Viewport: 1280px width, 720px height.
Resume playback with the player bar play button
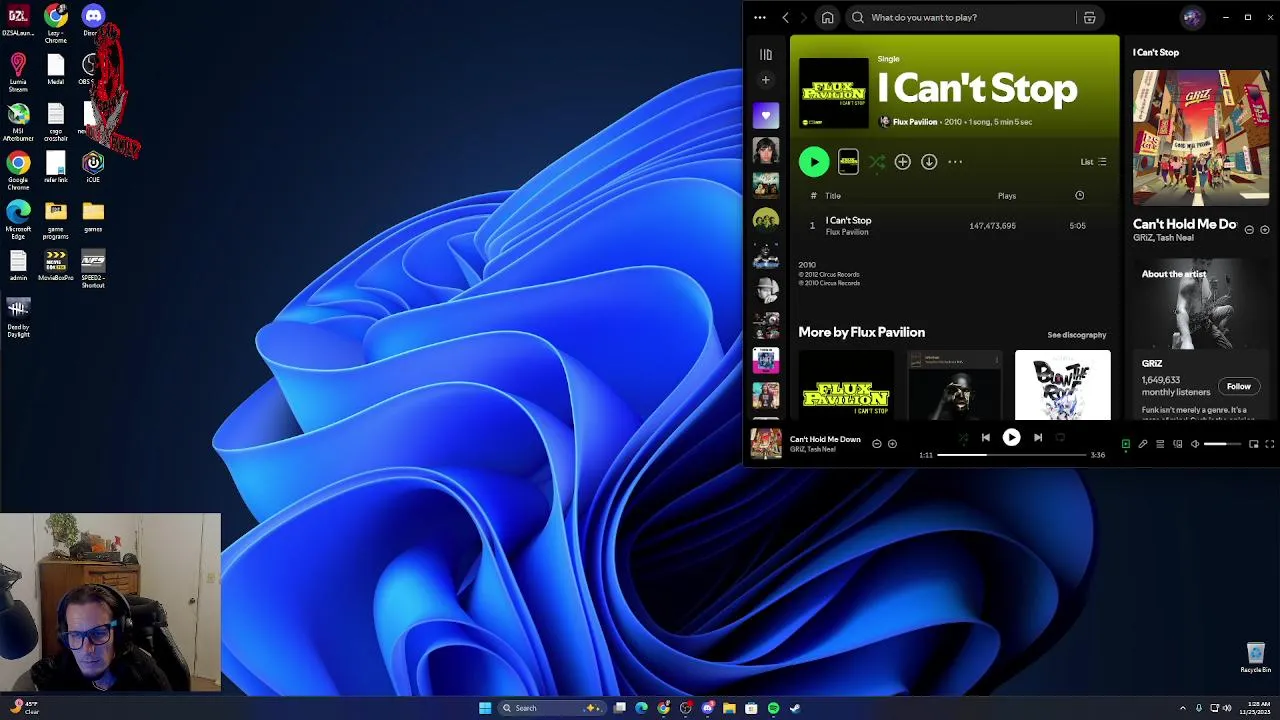(1011, 438)
